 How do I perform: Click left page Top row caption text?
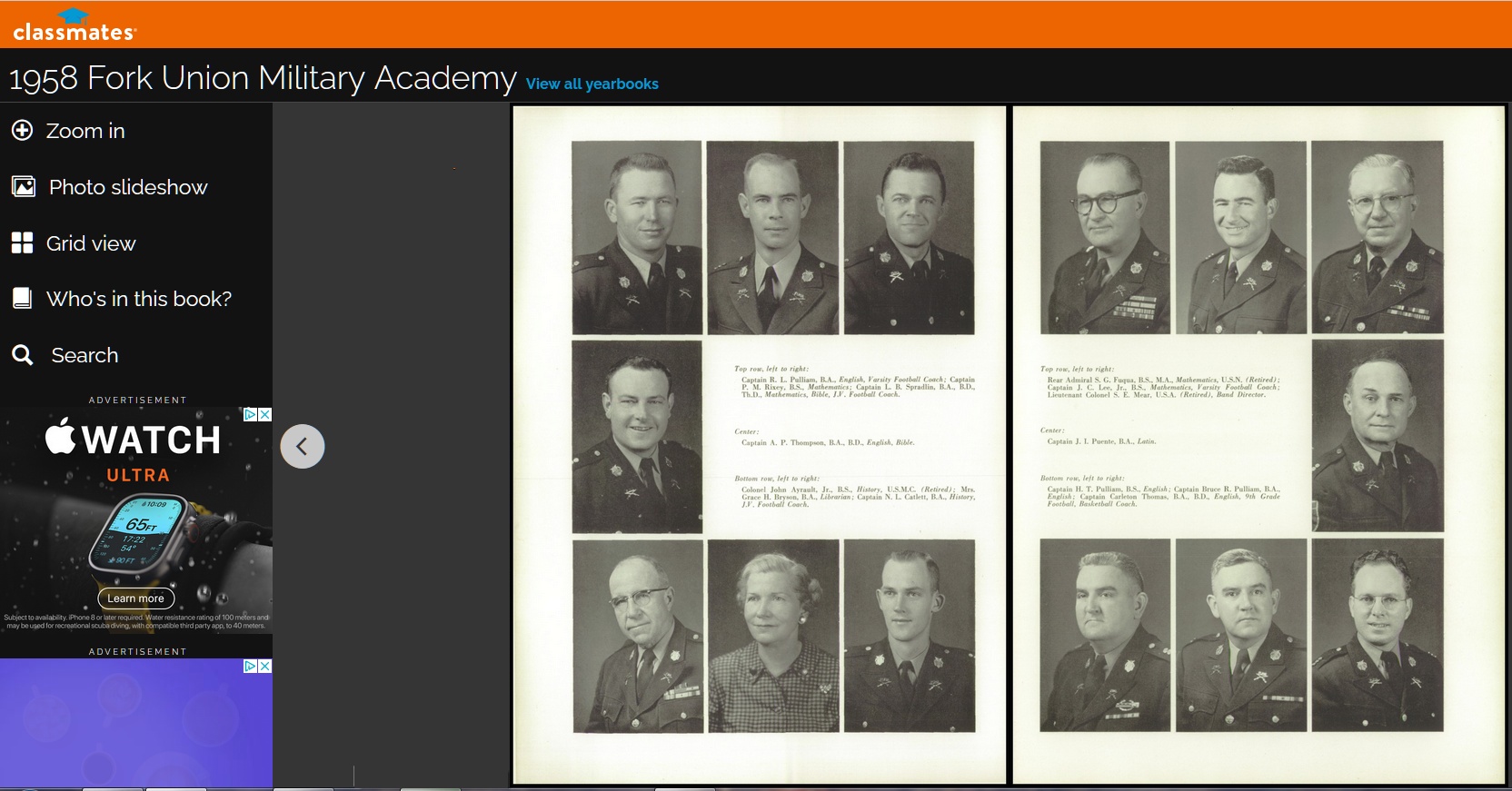pos(855,382)
